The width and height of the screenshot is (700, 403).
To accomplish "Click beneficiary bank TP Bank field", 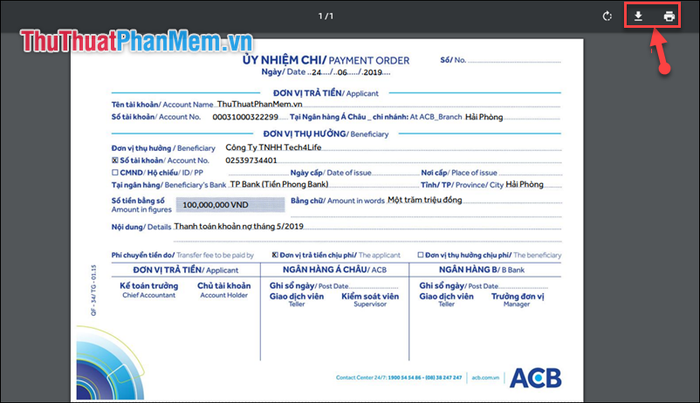I will coord(279,184).
